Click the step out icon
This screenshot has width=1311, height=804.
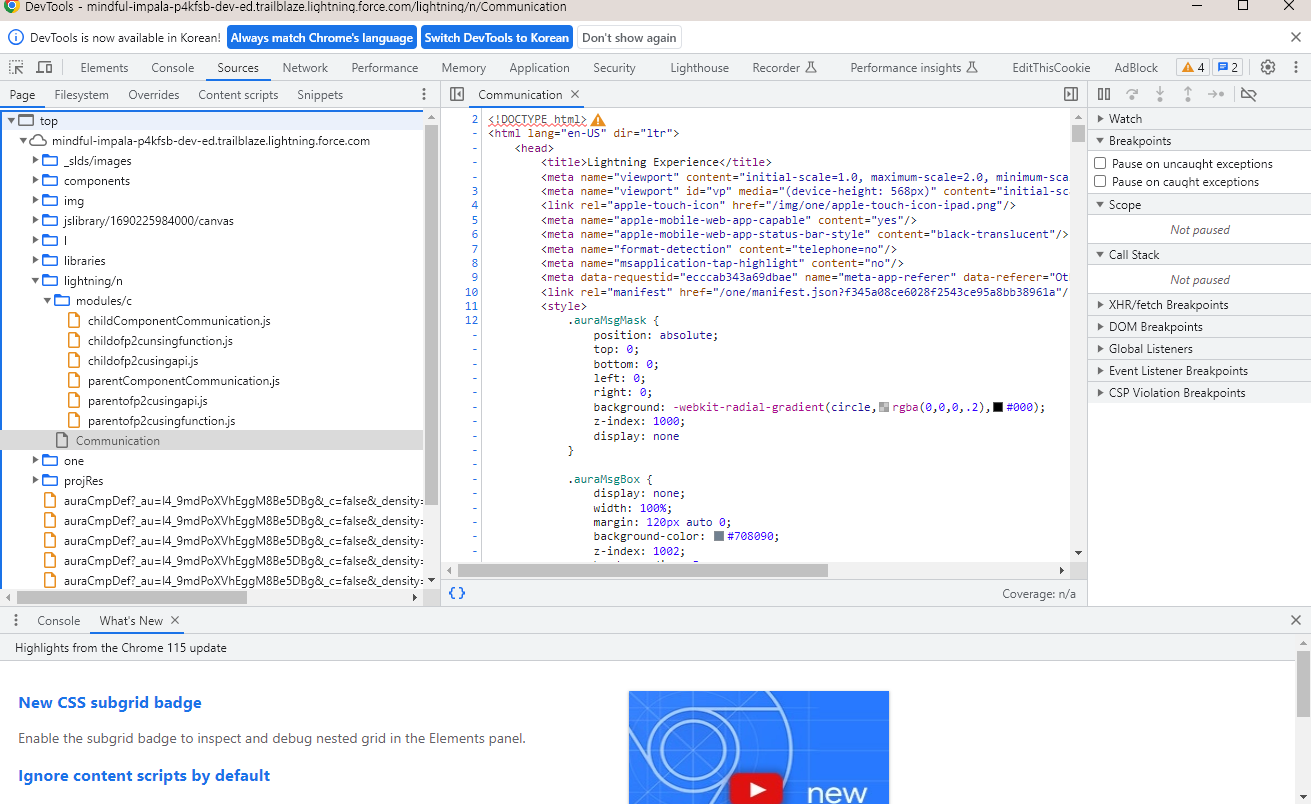tap(1188, 94)
